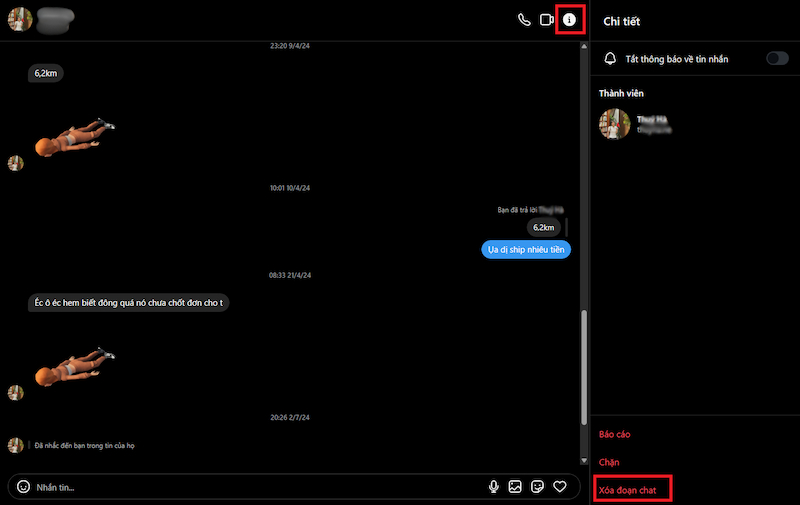
Task: Click Báo cáo to report the chat
Action: point(614,435)
